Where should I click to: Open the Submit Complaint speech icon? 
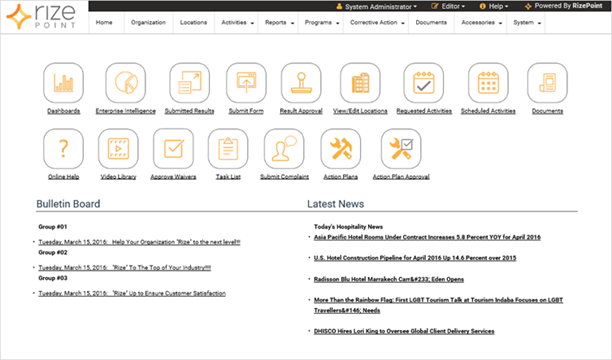(284, 149)
